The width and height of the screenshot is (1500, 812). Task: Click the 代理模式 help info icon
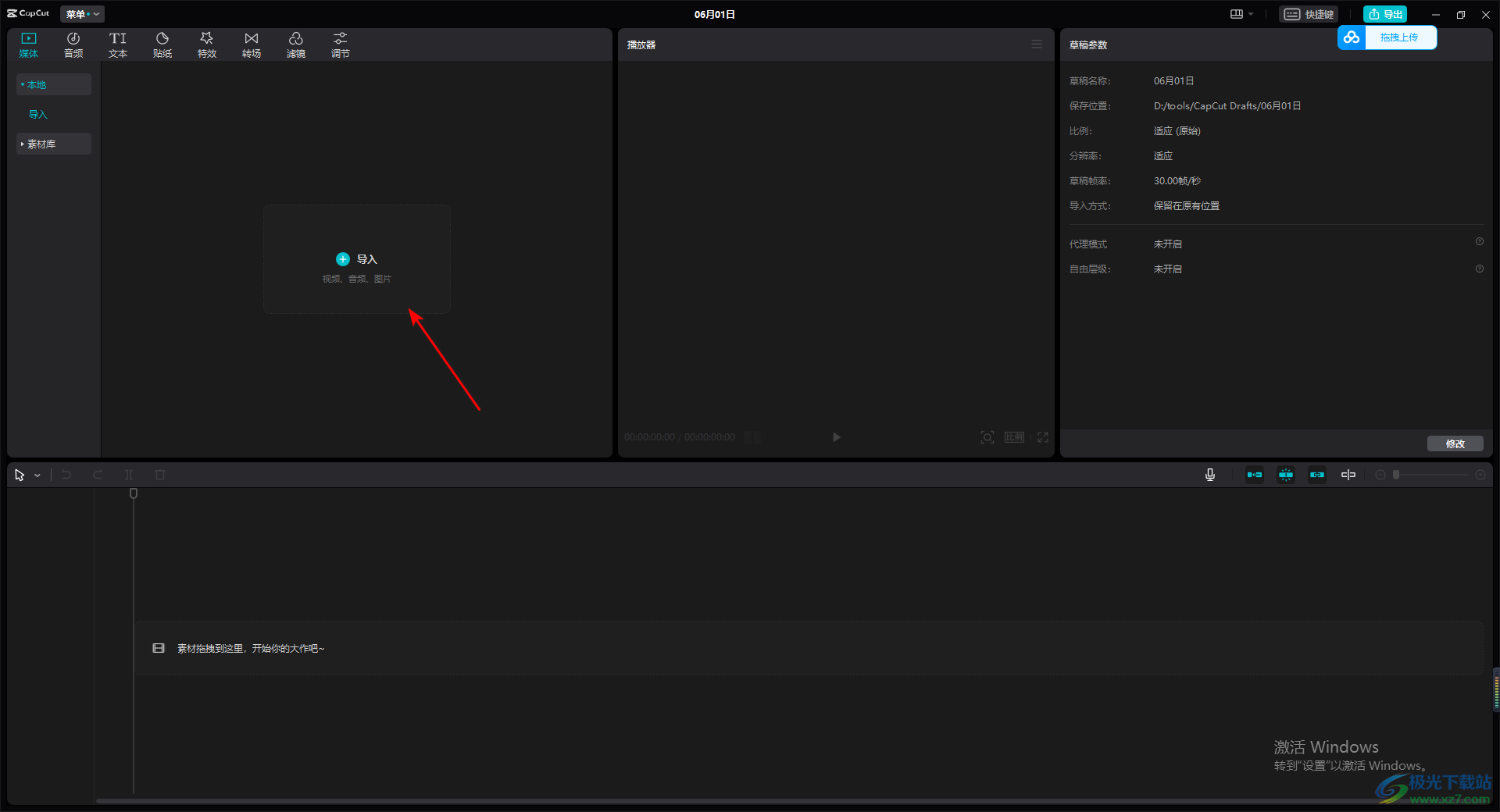coord(1480,242)
